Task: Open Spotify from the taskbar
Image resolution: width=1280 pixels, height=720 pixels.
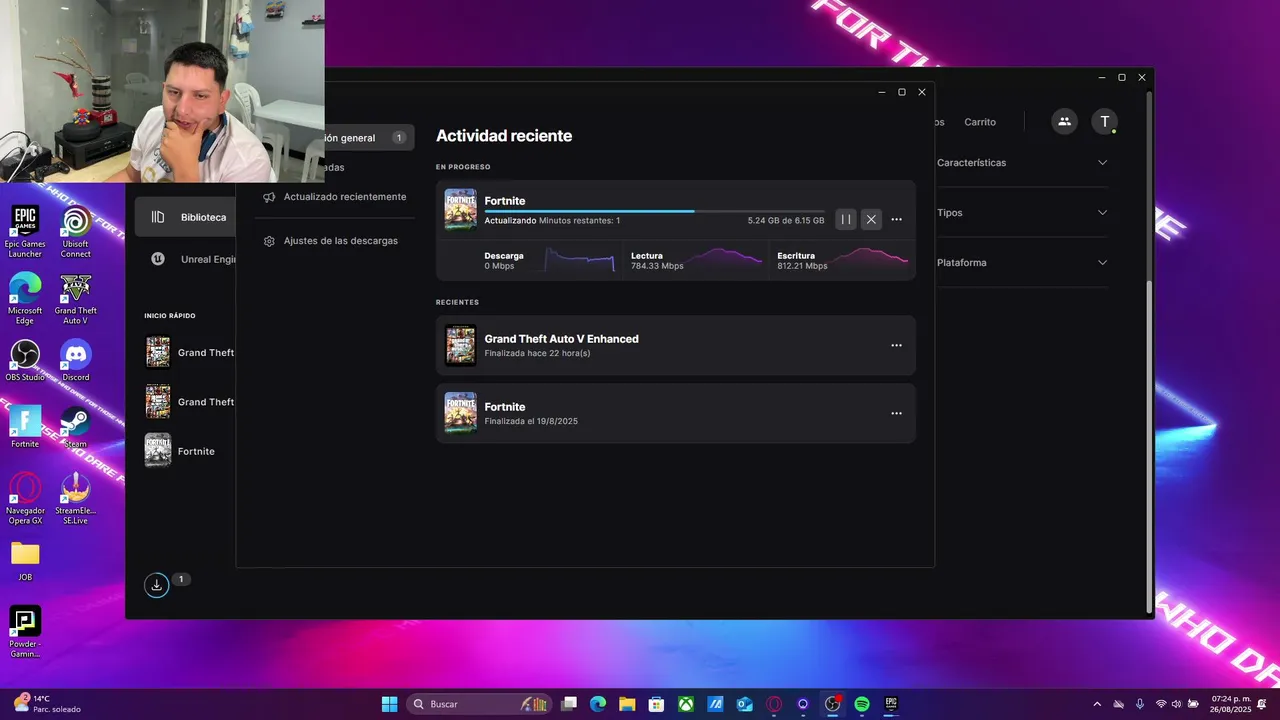Action: [x=862, y=704]
